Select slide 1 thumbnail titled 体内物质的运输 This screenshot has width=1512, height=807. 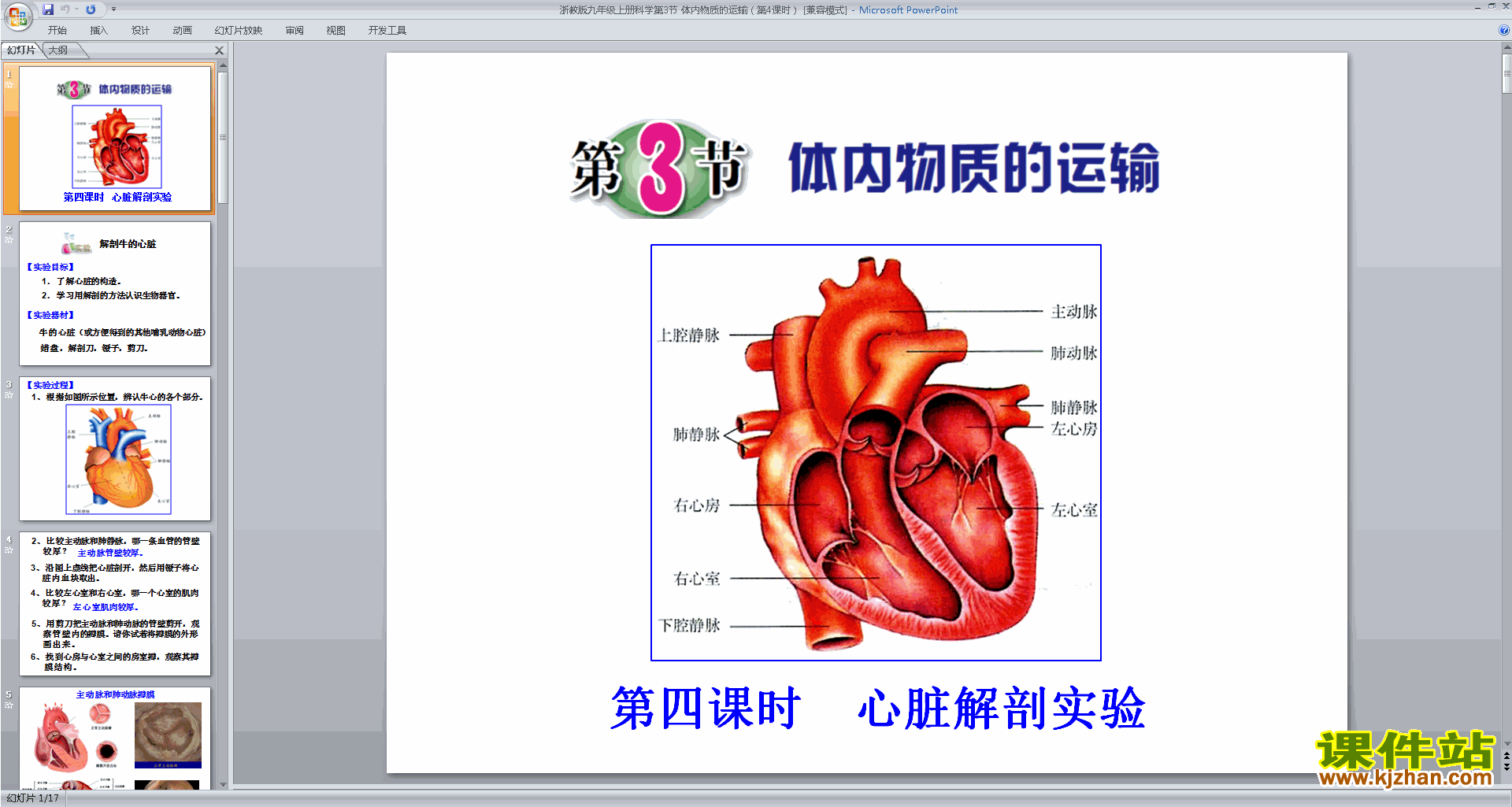pos(115,139)
